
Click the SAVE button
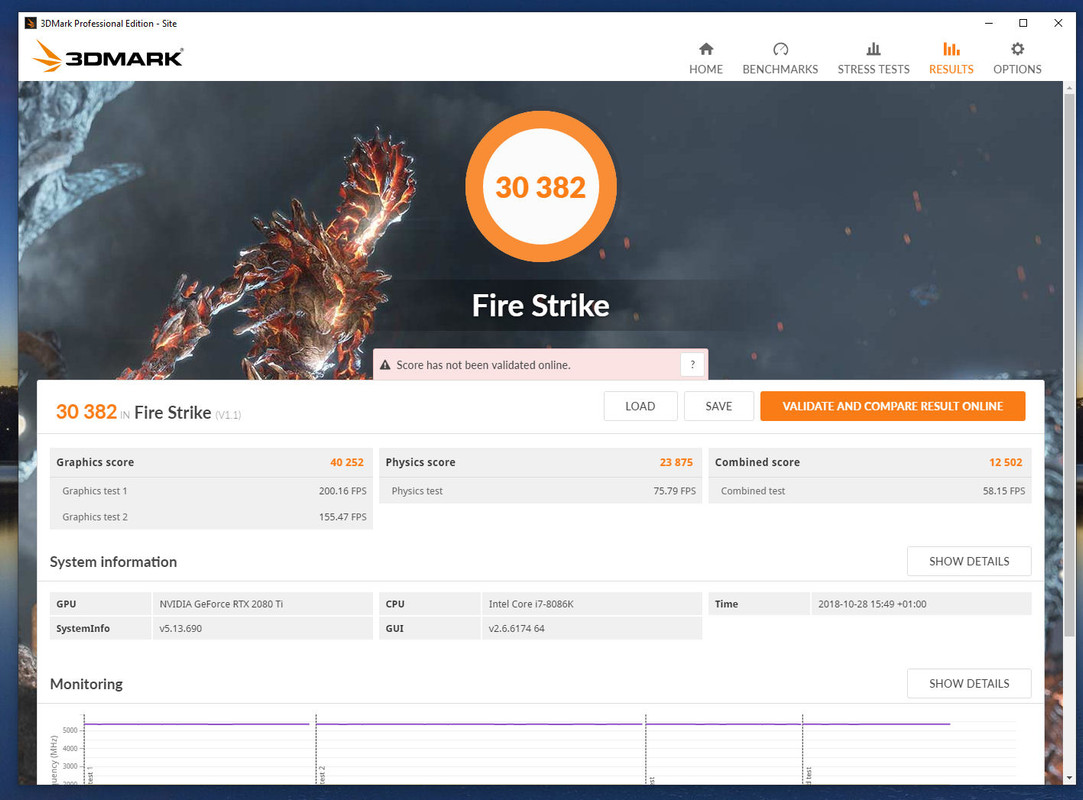tap(718, 406)
